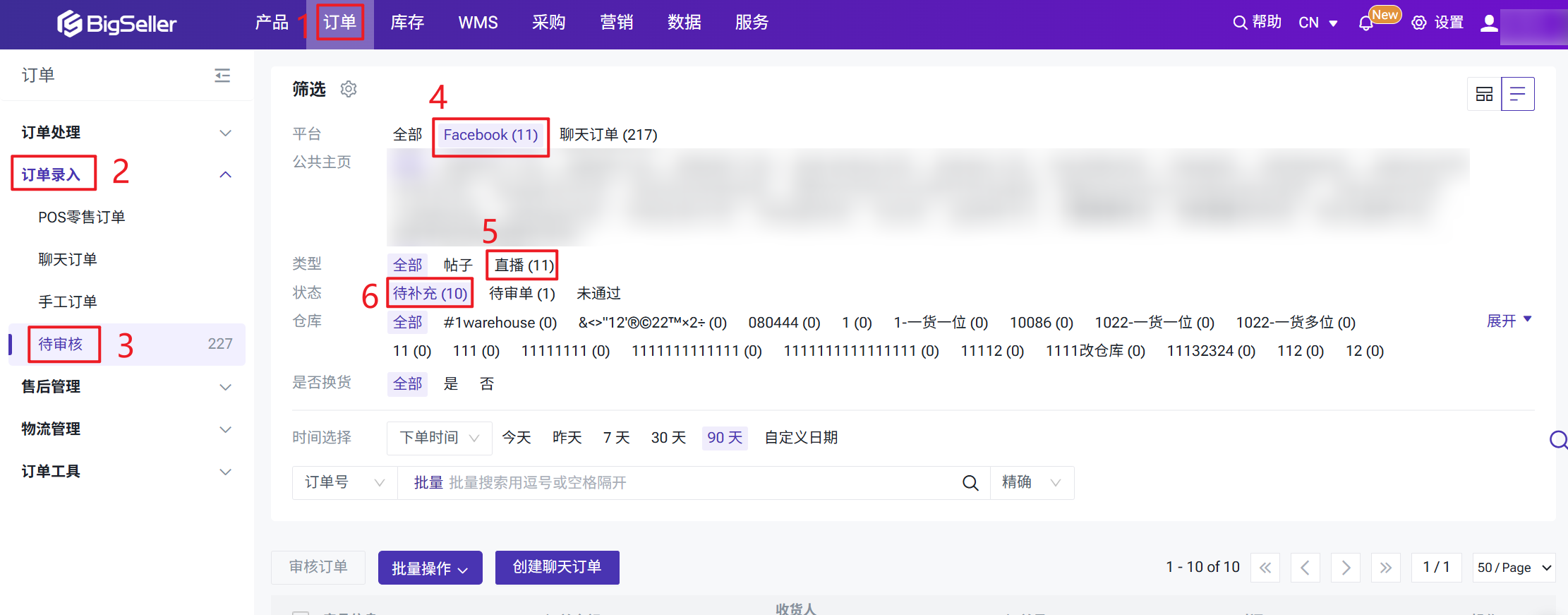The height and width of the screenshot is (615, 1568).
Task: Click the 创建聊天订单 button
Action: coord(557,568)
